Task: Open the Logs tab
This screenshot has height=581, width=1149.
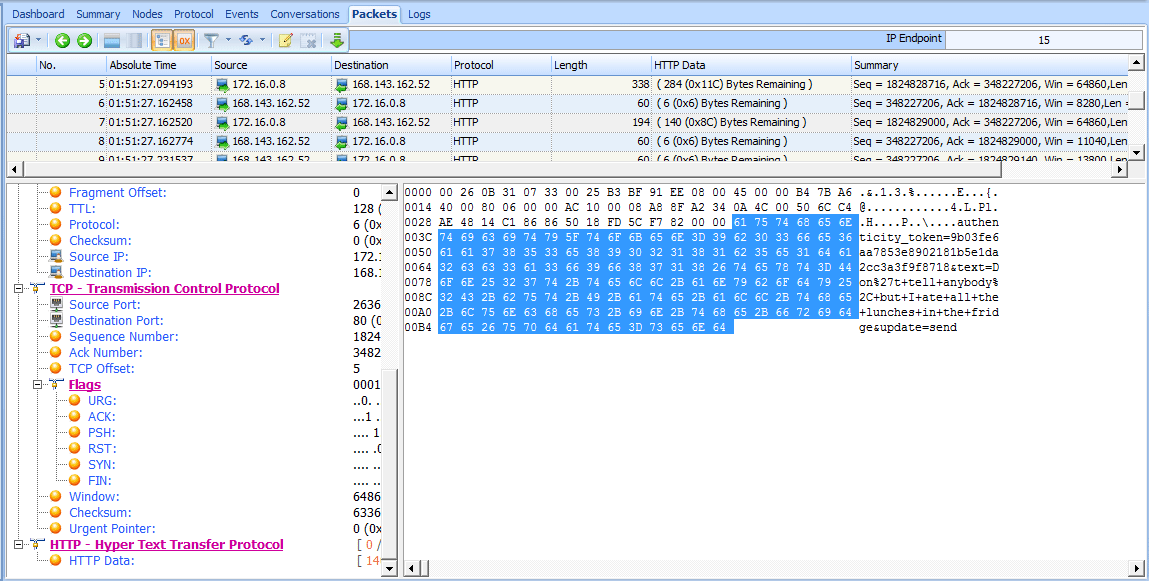Action: click(419, 14)
